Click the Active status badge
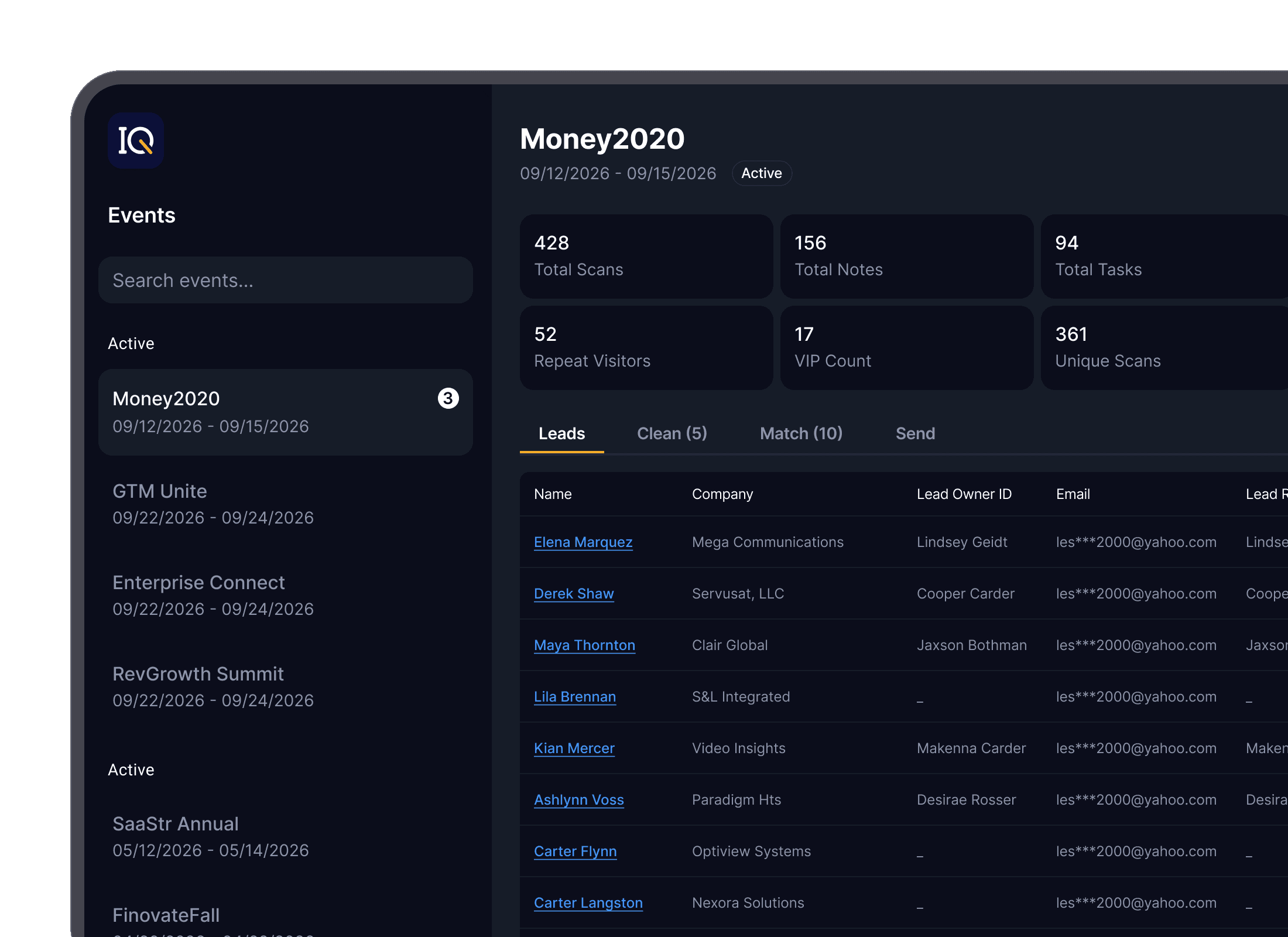1288x937 pixels. 762,173
